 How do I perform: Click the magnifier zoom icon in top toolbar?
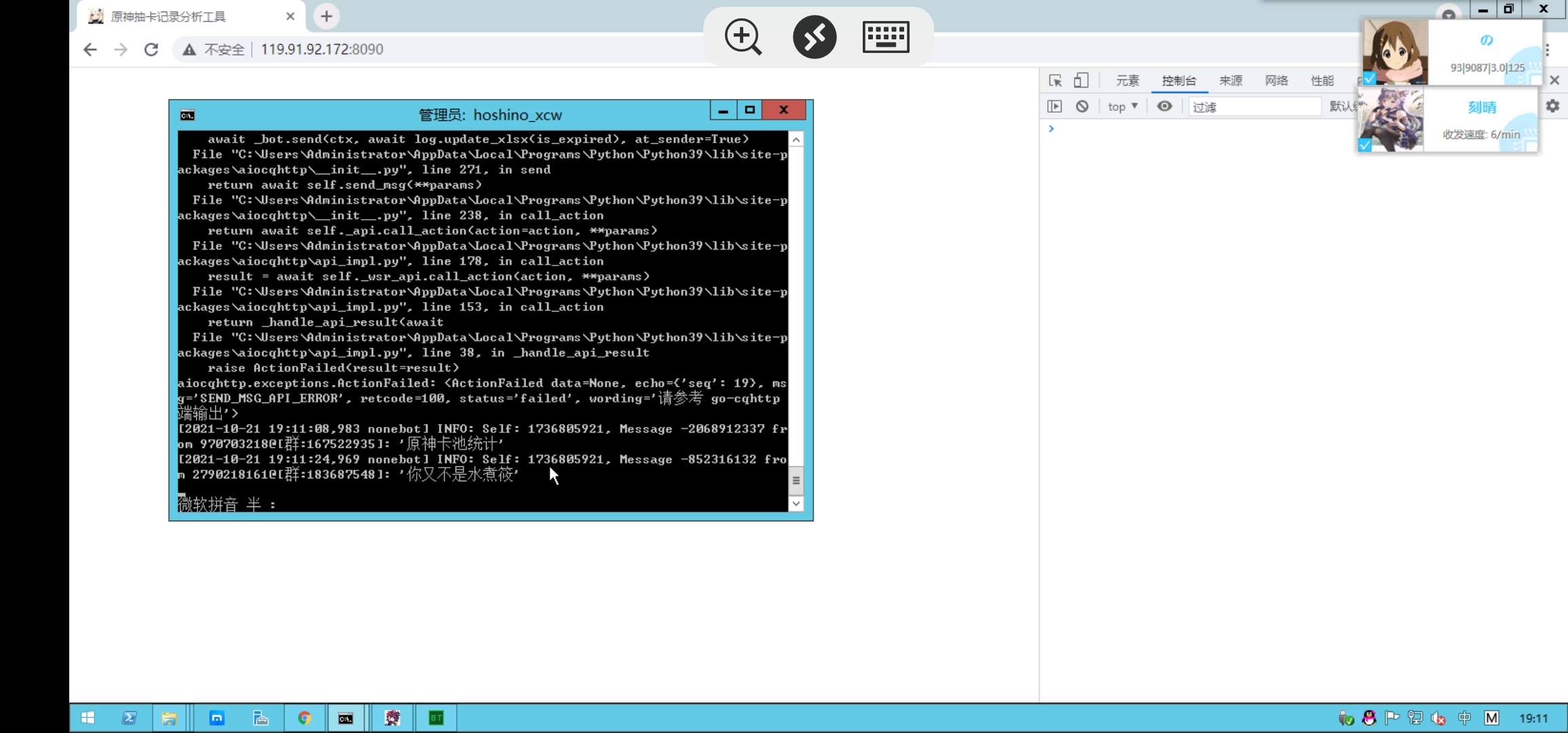pyautogui.click(x=743, y=37)
